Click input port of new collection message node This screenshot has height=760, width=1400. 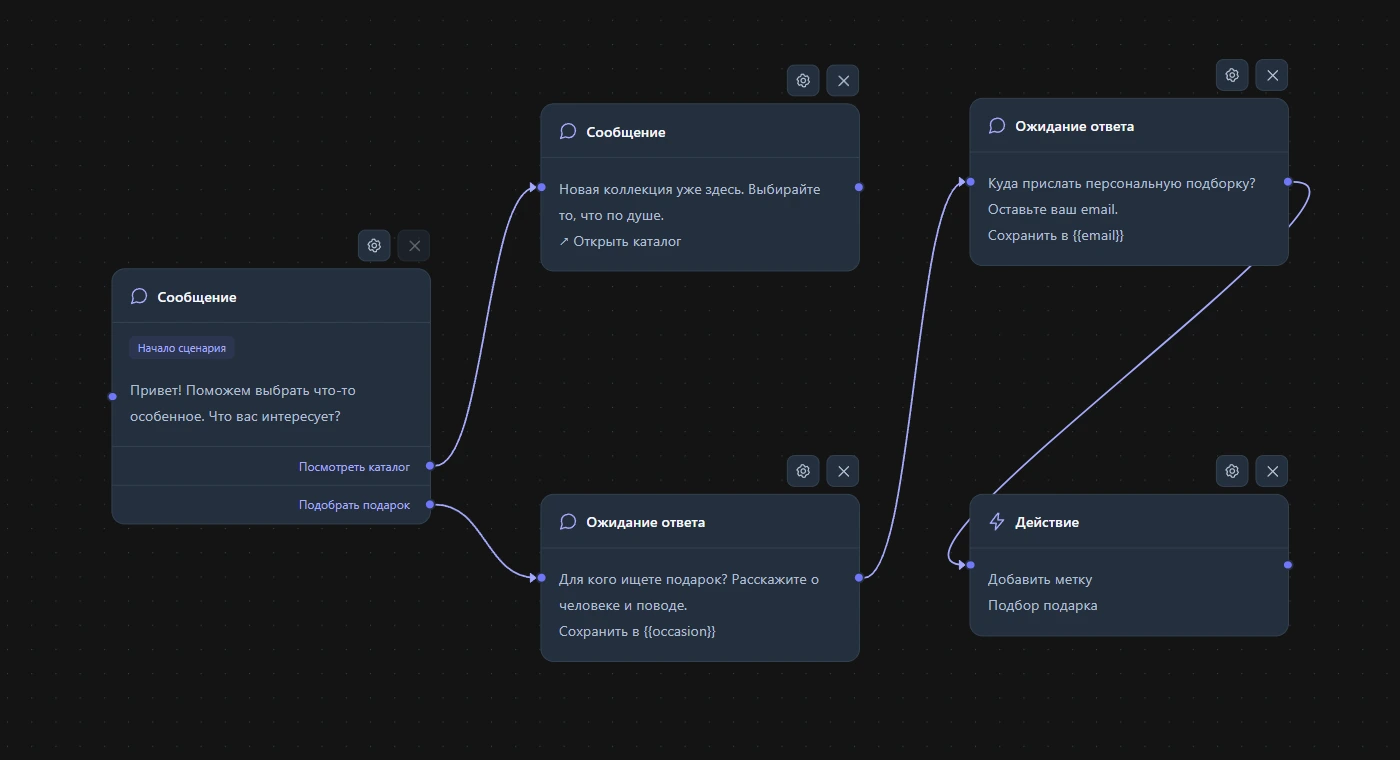coord(541,187)
